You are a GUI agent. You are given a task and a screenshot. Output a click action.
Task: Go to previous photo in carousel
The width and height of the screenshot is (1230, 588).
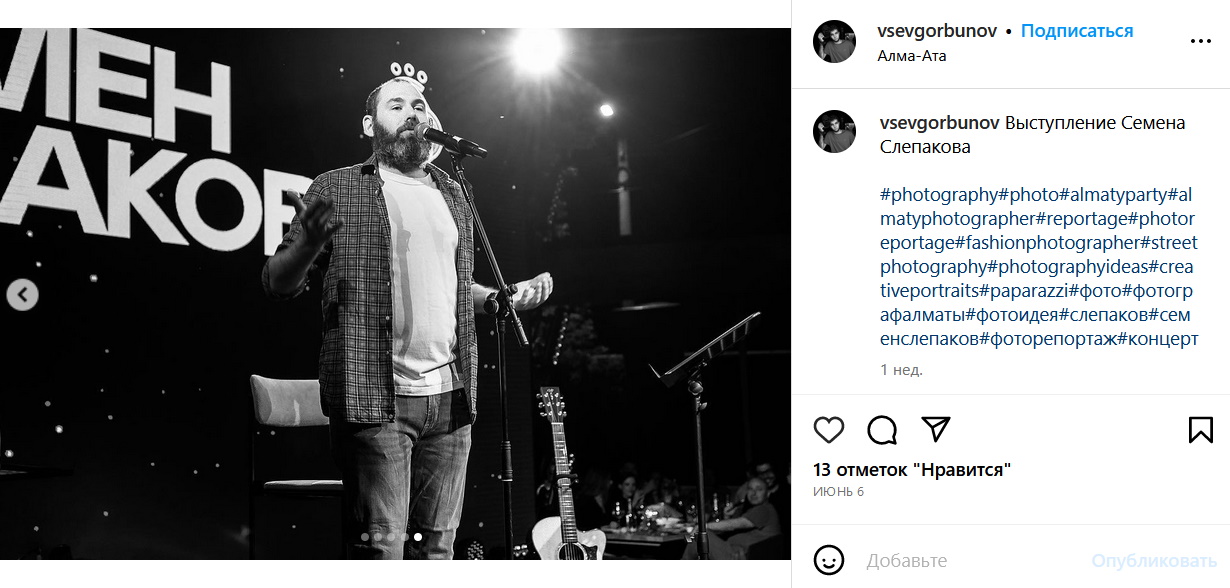point(22,295)
